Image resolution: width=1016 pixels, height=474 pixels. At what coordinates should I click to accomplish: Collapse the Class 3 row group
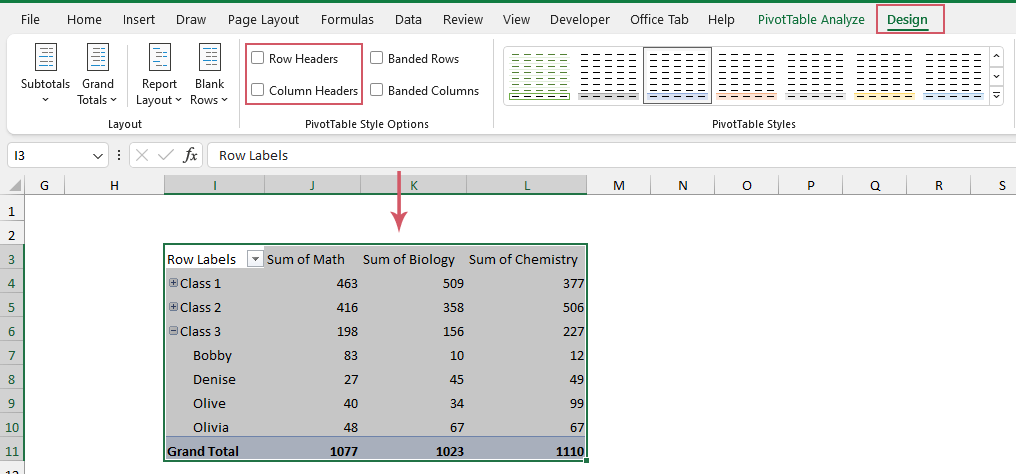pos(174,331)
